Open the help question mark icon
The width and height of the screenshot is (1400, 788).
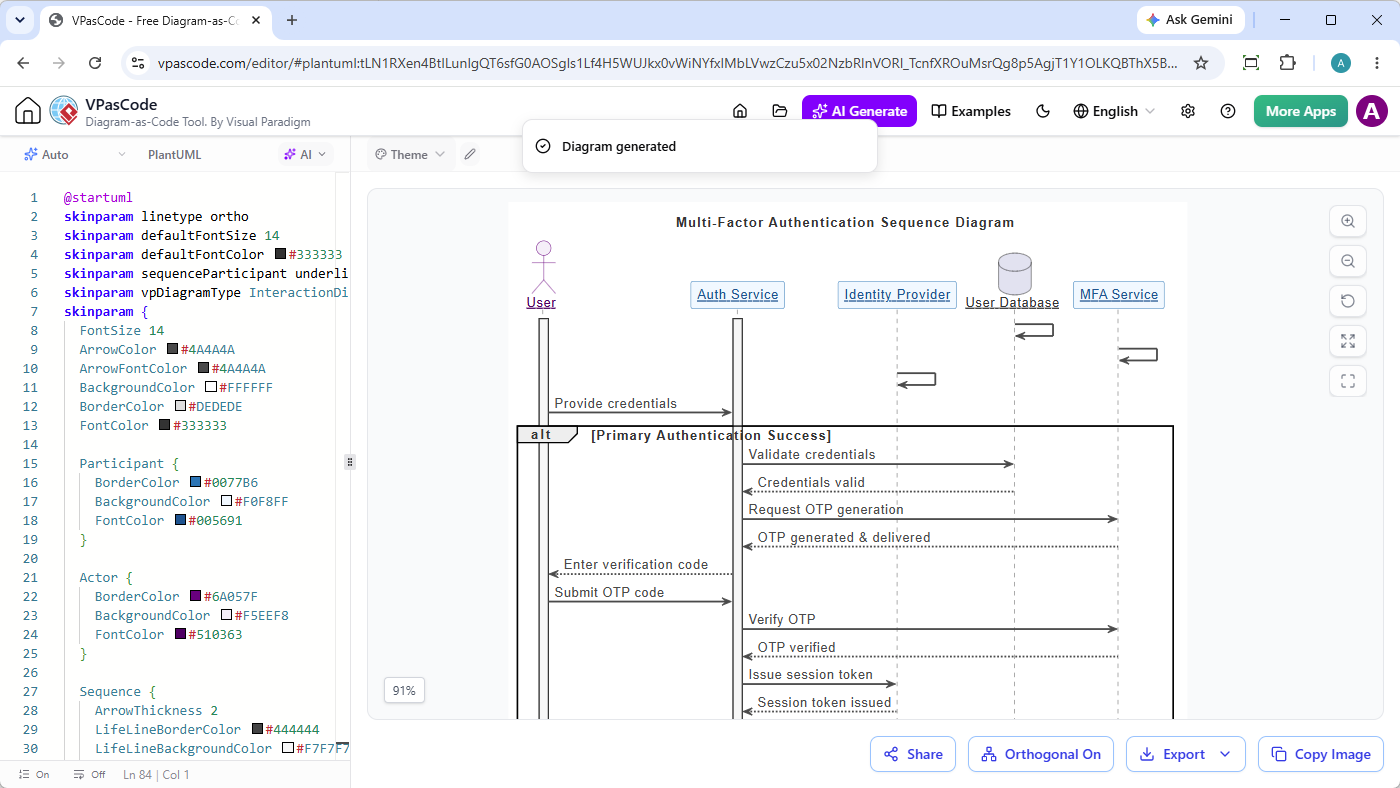tap(1228, 111)
